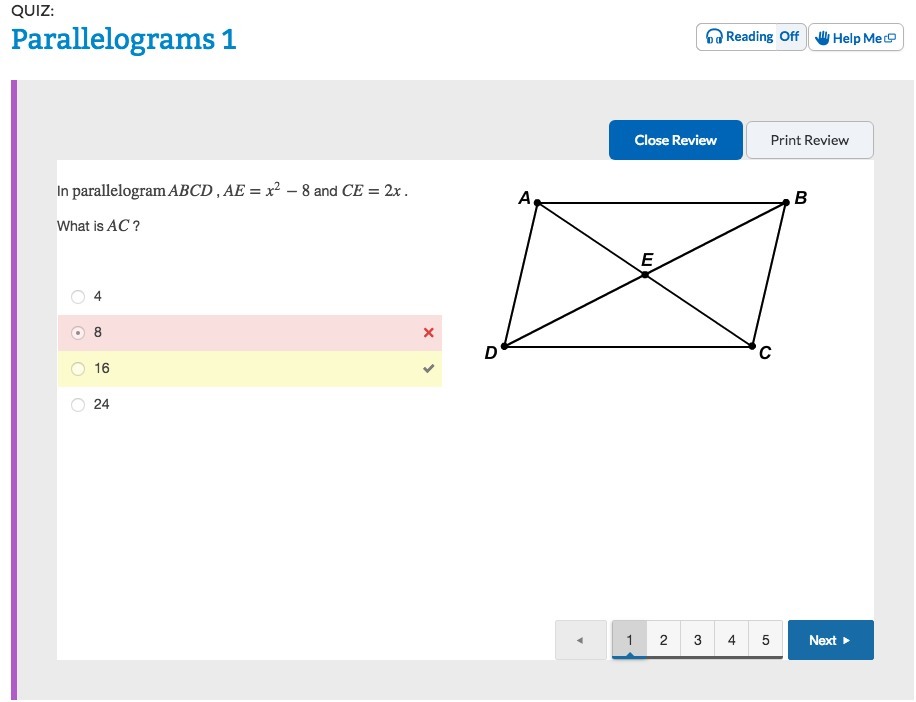Open question 4 in pagination
916x702 pixels.
(x=731, y=640)
